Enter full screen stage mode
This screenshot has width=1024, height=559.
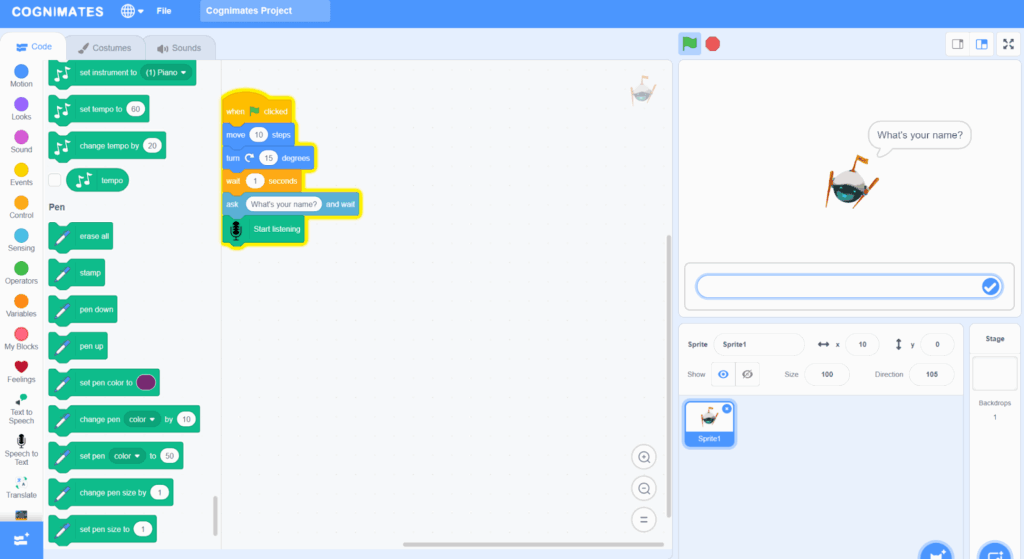[x=1007, y=44]
